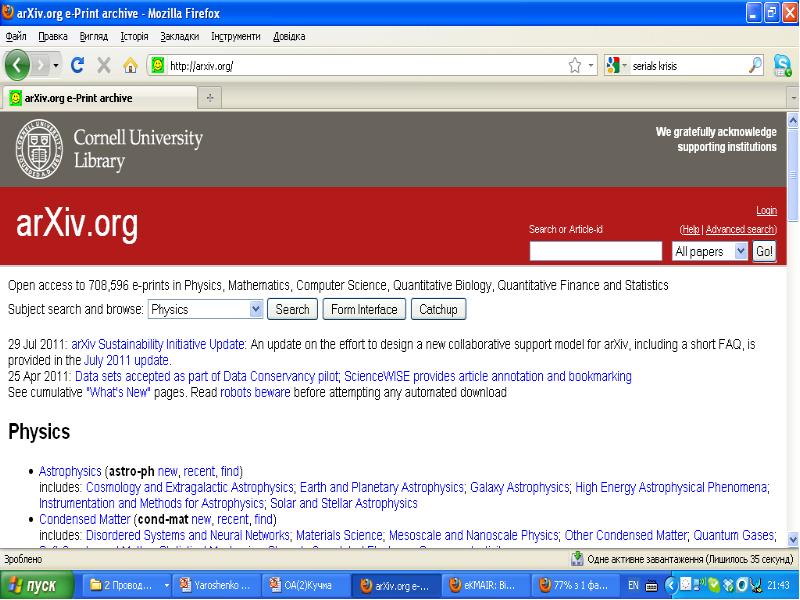Reload the page with the refresh icon

(77, 66)
